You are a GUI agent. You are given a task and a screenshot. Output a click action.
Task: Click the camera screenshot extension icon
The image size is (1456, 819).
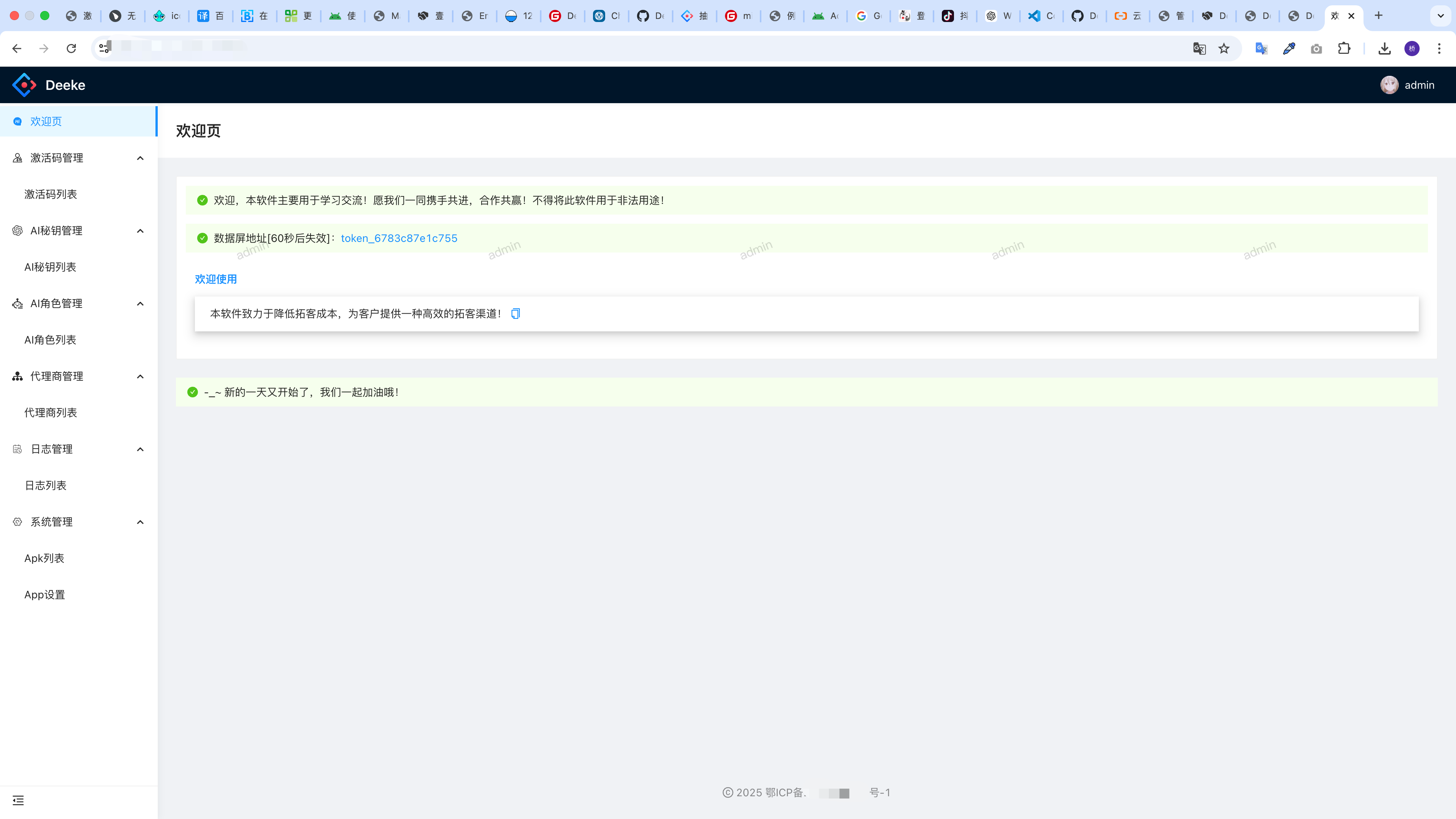tap(1316, 49)
